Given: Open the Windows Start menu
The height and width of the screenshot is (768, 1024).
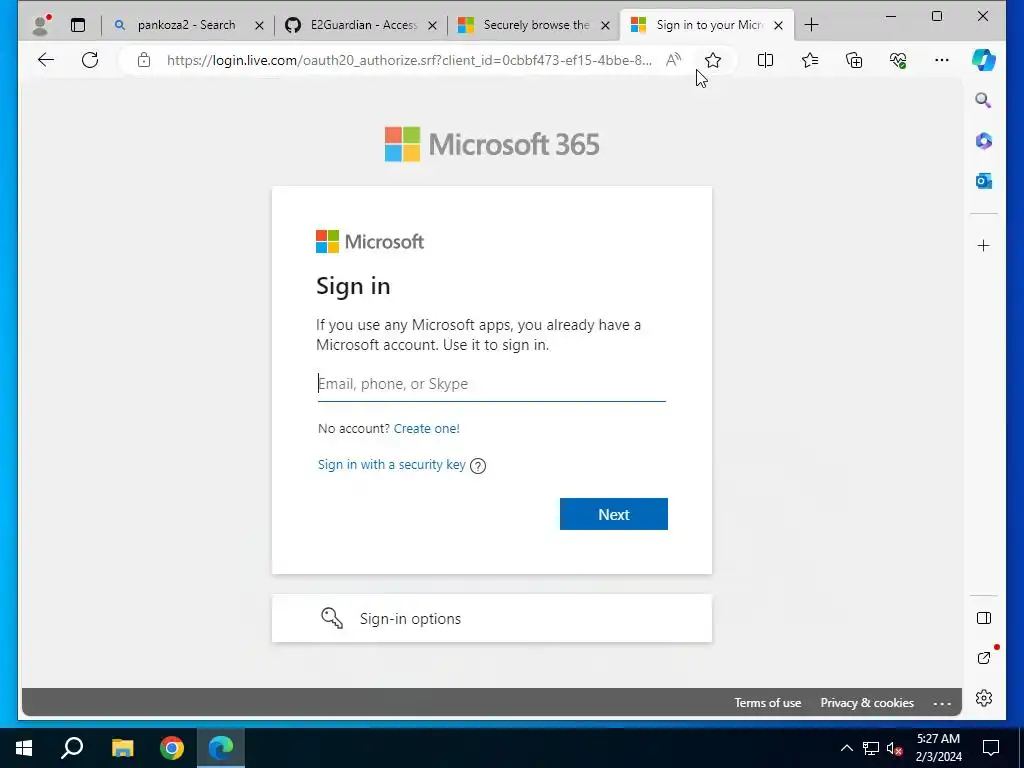Looking at the screenshot, I should click(x=24, y=748).
